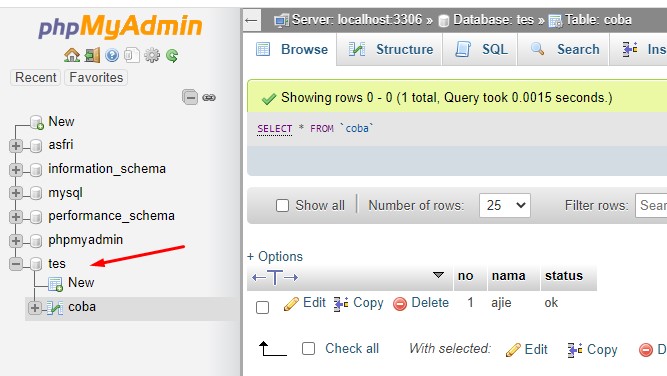The width and height of the screenshot is (667, 376).
Task: Click the phpMyAdmin logo
Action: tap(120, 26)
